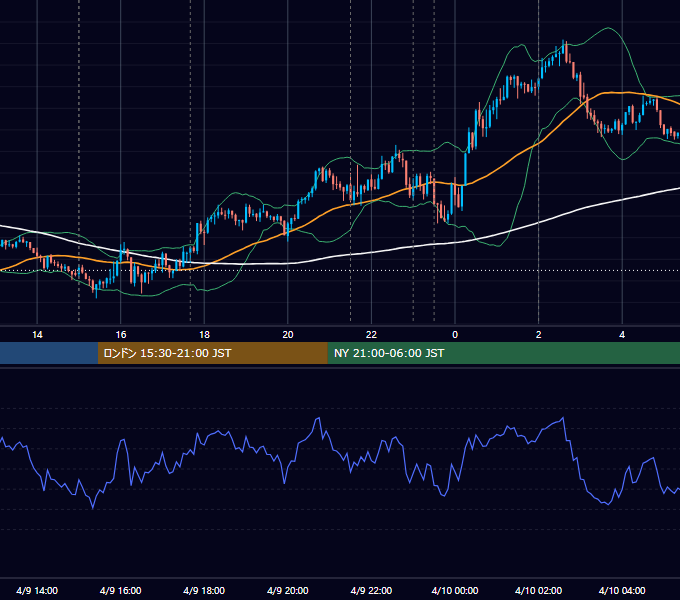Image resolution: width=680 pixels, height=600 pixels.
Task: Click the 4/9 22:00 time label
Action: click(371, 590)
